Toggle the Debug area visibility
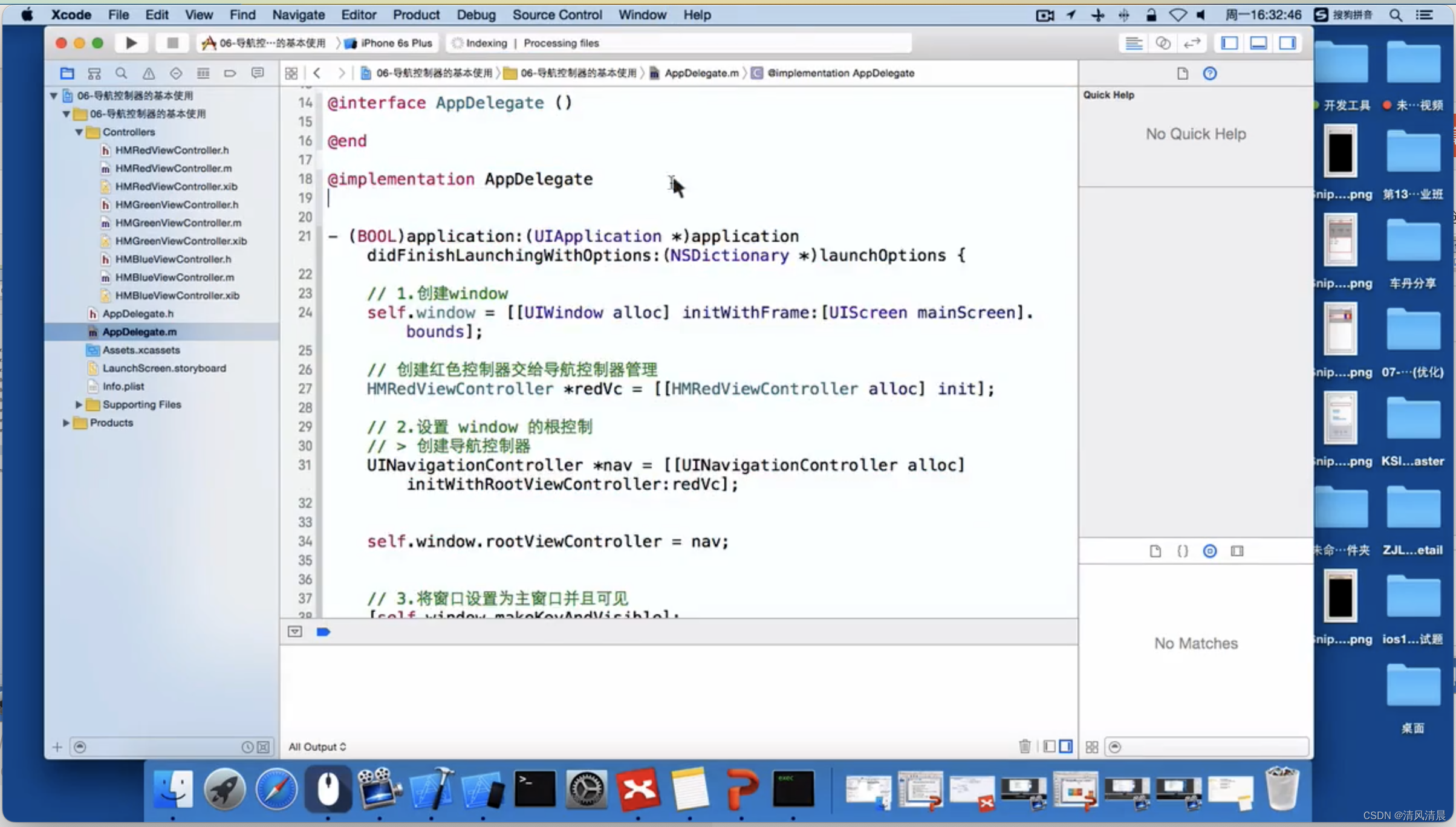 1258,43
